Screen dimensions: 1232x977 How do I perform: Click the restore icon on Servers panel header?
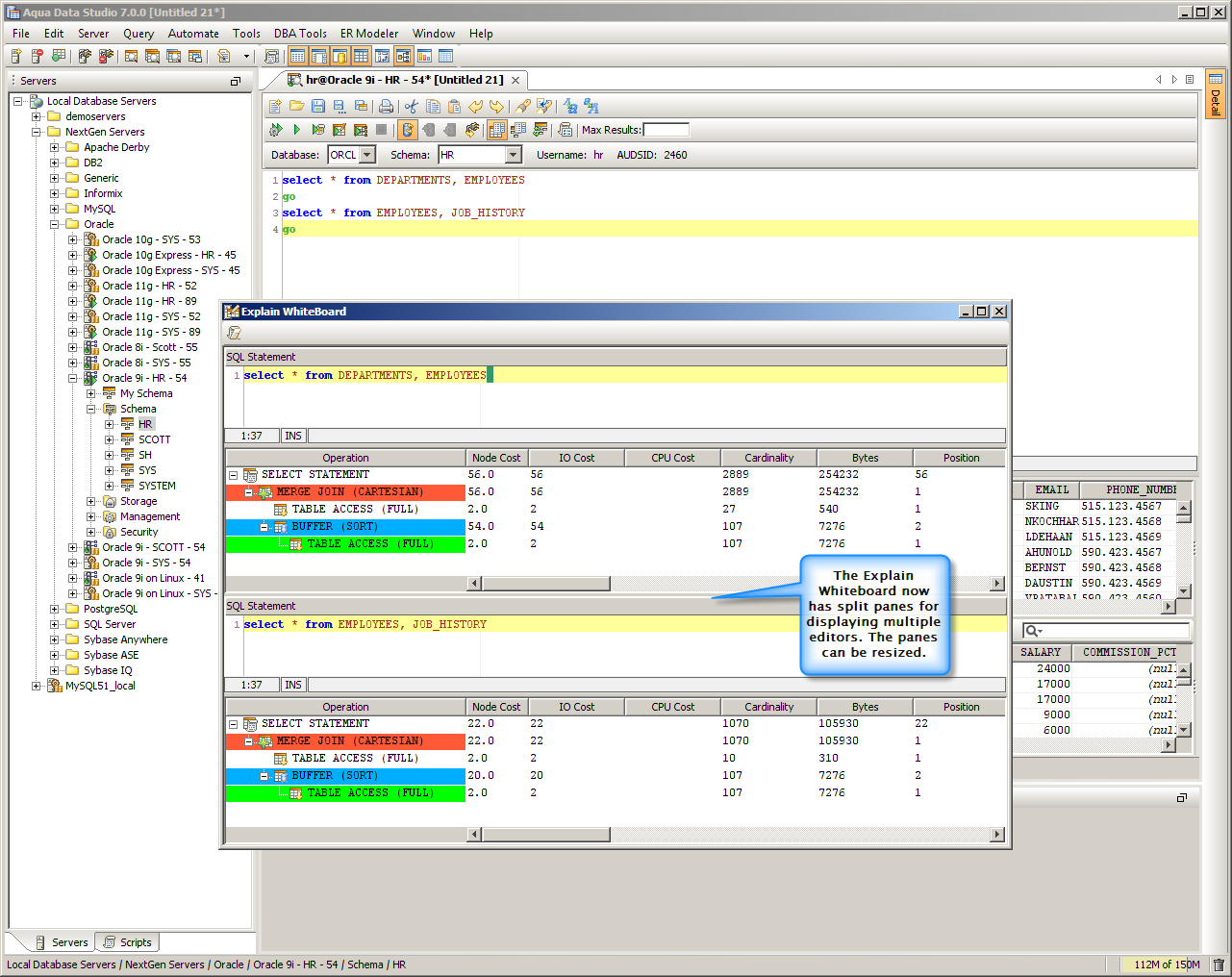click(x=236, y=82)
